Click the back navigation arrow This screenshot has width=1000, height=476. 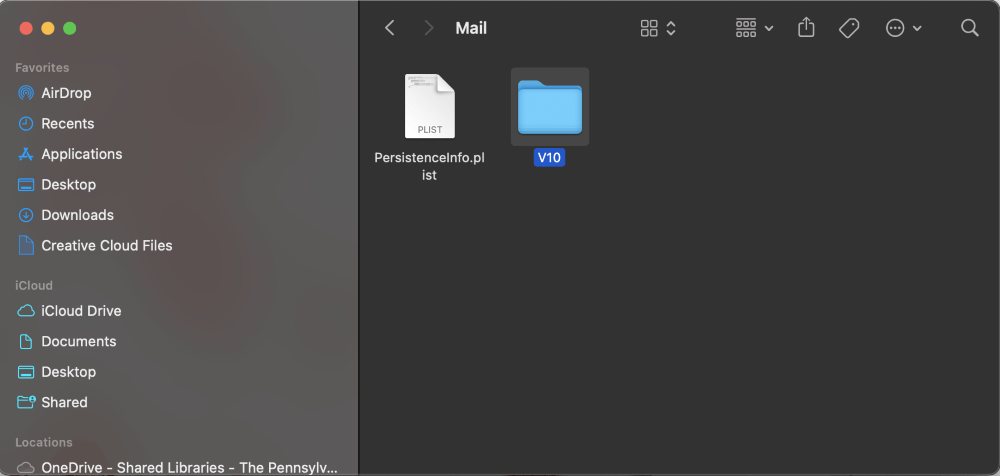pyautogui.click(x=390, y=28)
